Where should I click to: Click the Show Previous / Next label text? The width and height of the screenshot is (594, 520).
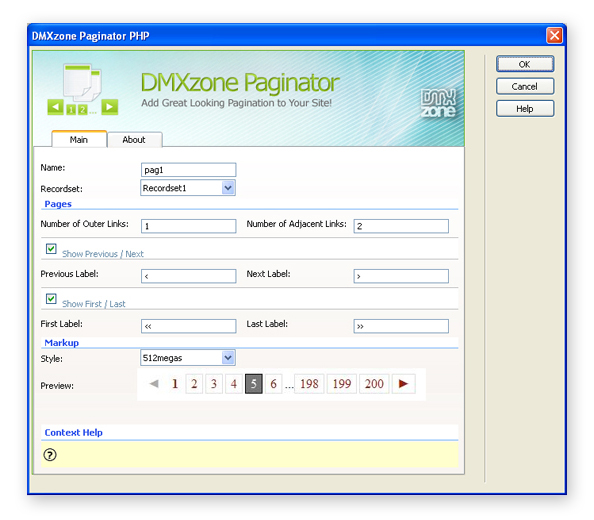pyautogui.click(x=103, y=254)
